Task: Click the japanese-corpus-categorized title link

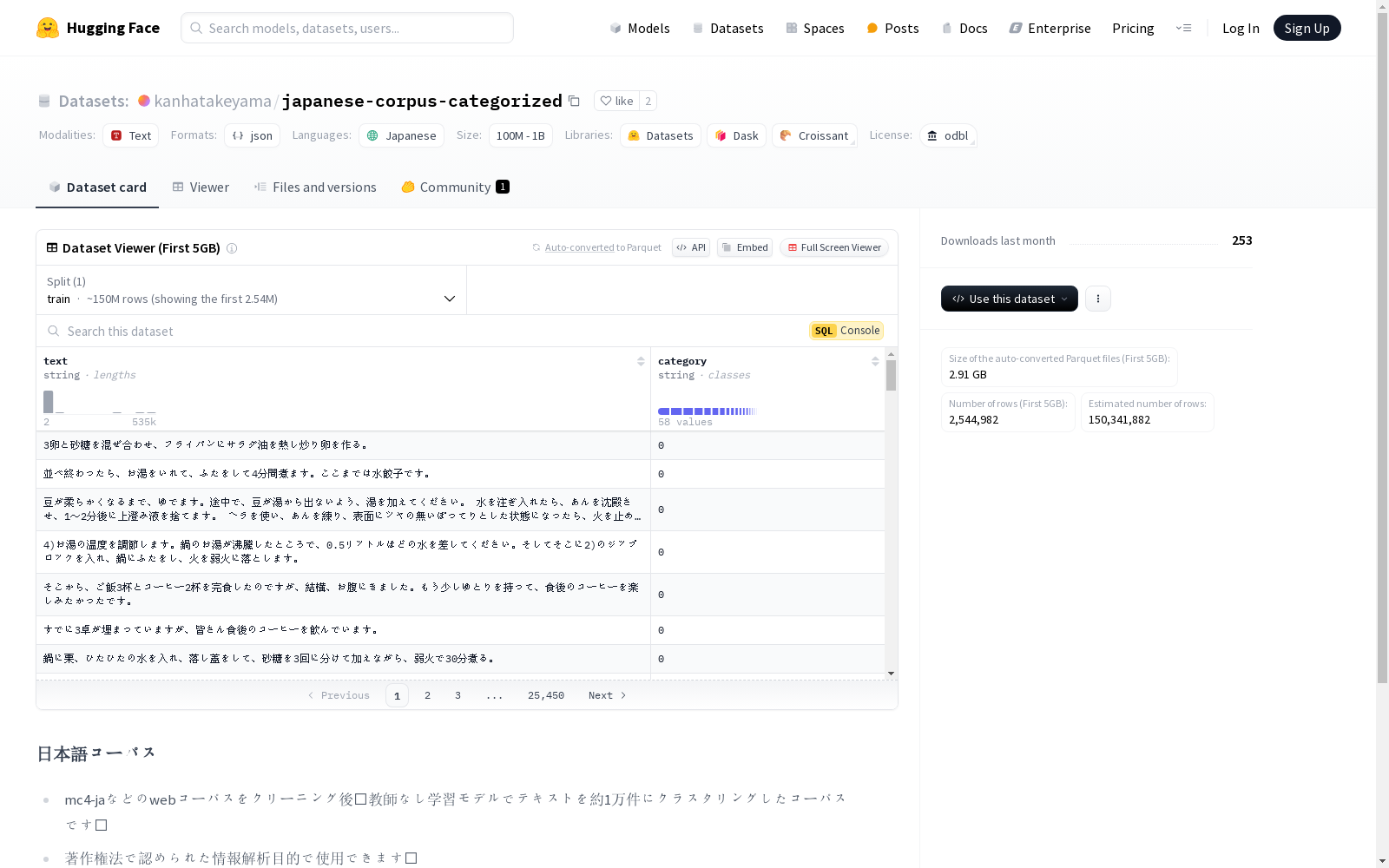Action: coord(422,101)
